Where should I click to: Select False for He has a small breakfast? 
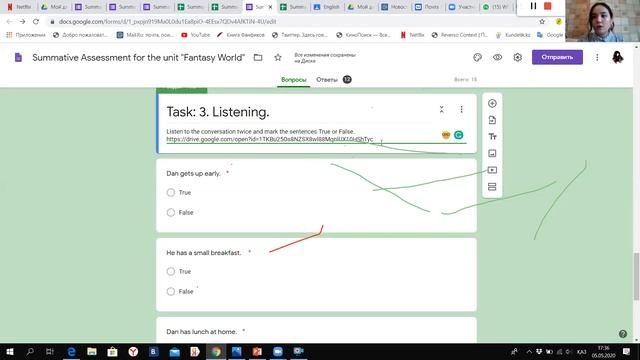coord(171,291)
